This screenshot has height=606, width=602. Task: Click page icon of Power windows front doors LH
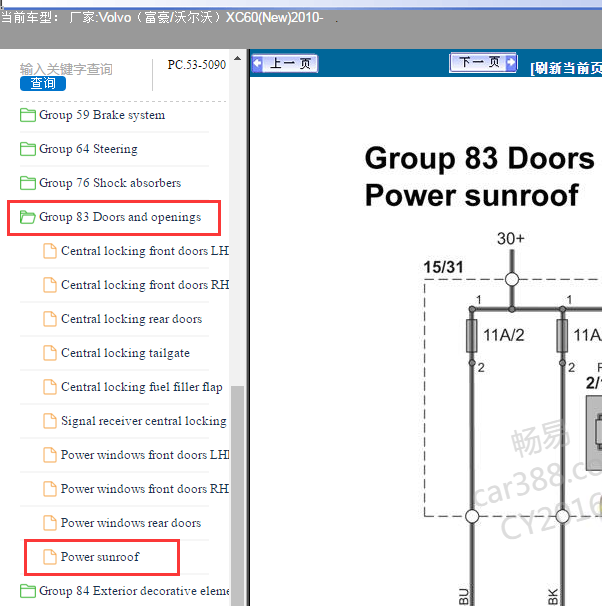coord(49,455)
